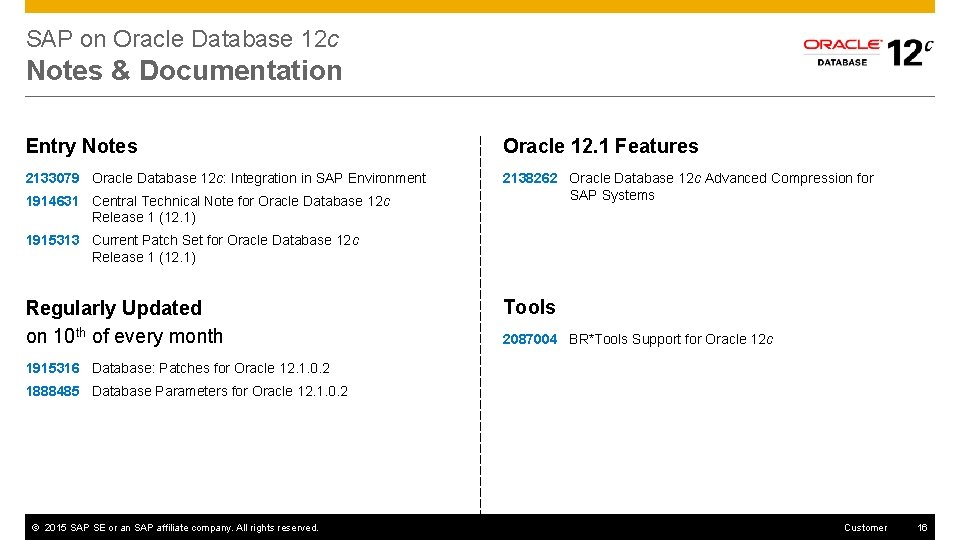Open SAP note 1888485 link

pyautogui.click(x=52, y=391)
